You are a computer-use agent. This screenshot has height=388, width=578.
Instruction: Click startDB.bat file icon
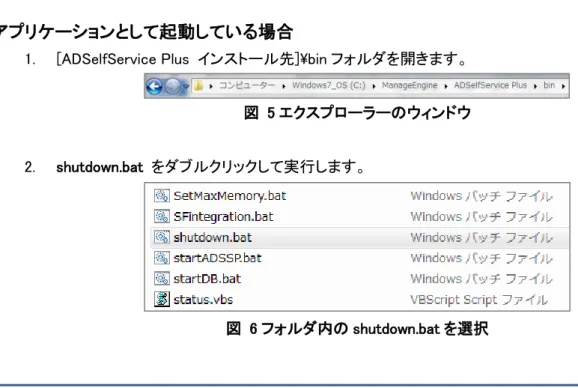(162, 278)
